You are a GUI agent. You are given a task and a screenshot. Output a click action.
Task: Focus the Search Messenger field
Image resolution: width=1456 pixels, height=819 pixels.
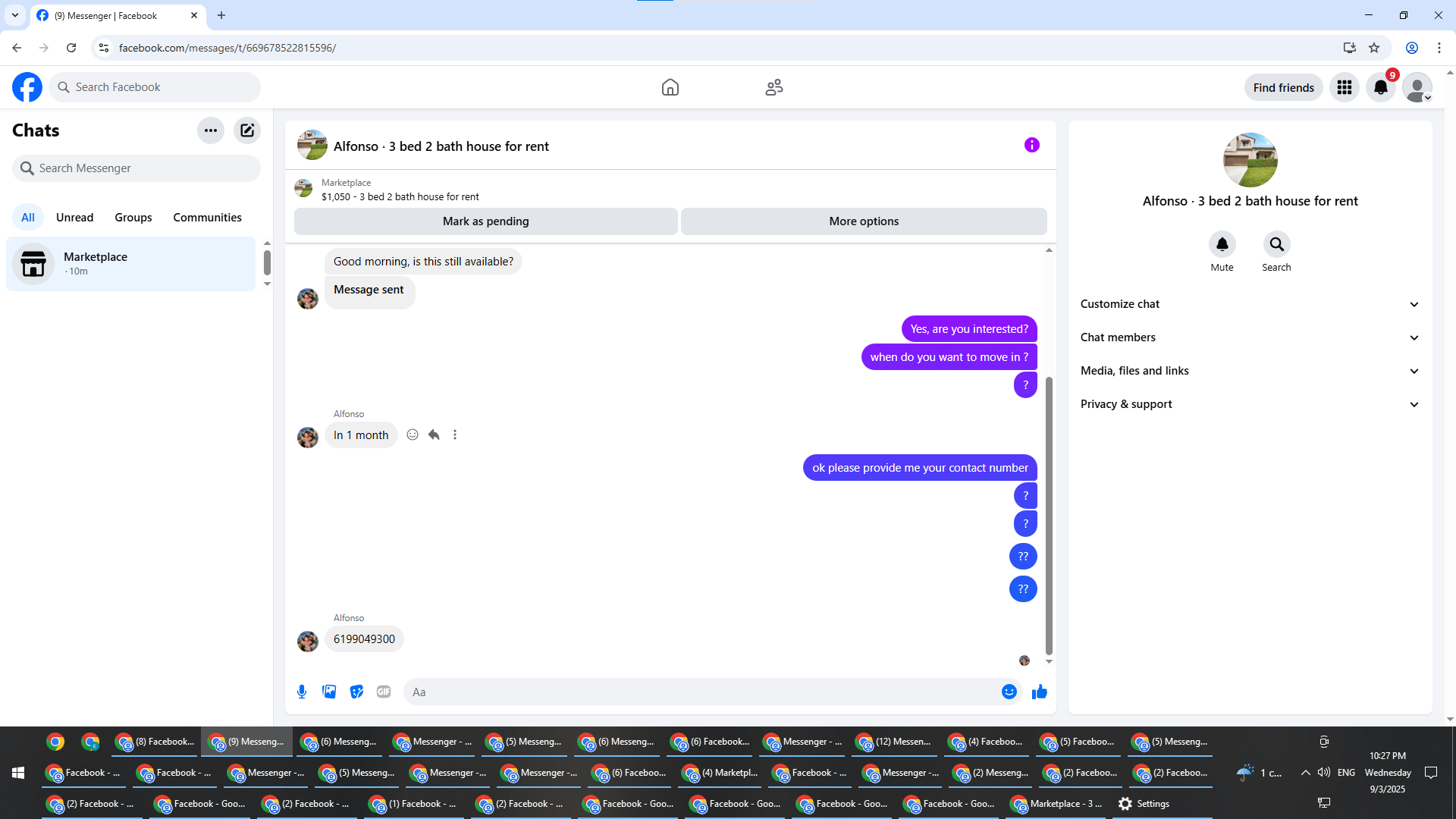coord(136,168)
